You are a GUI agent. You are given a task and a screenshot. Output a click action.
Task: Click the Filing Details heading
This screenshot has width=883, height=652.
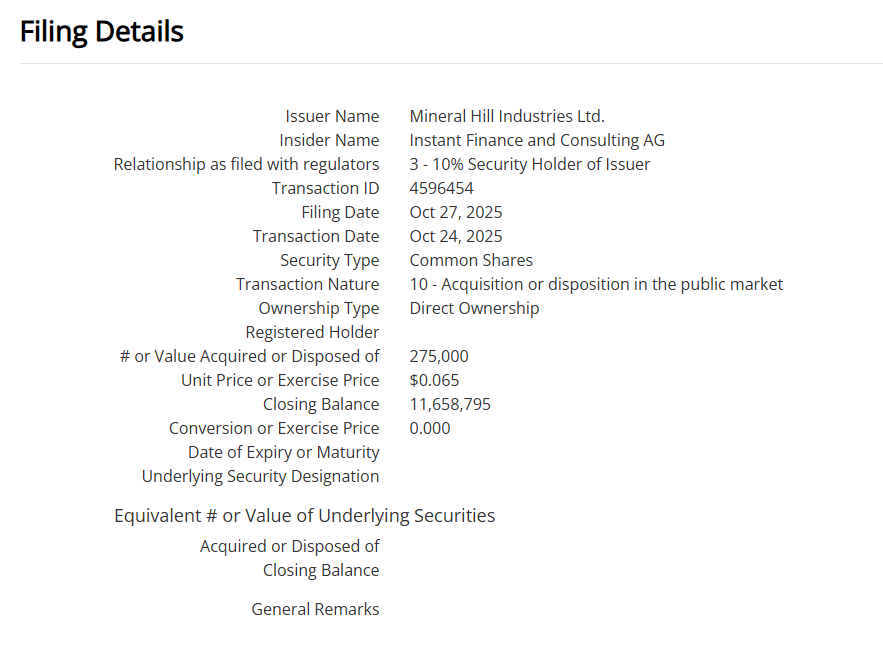[102, 32]
